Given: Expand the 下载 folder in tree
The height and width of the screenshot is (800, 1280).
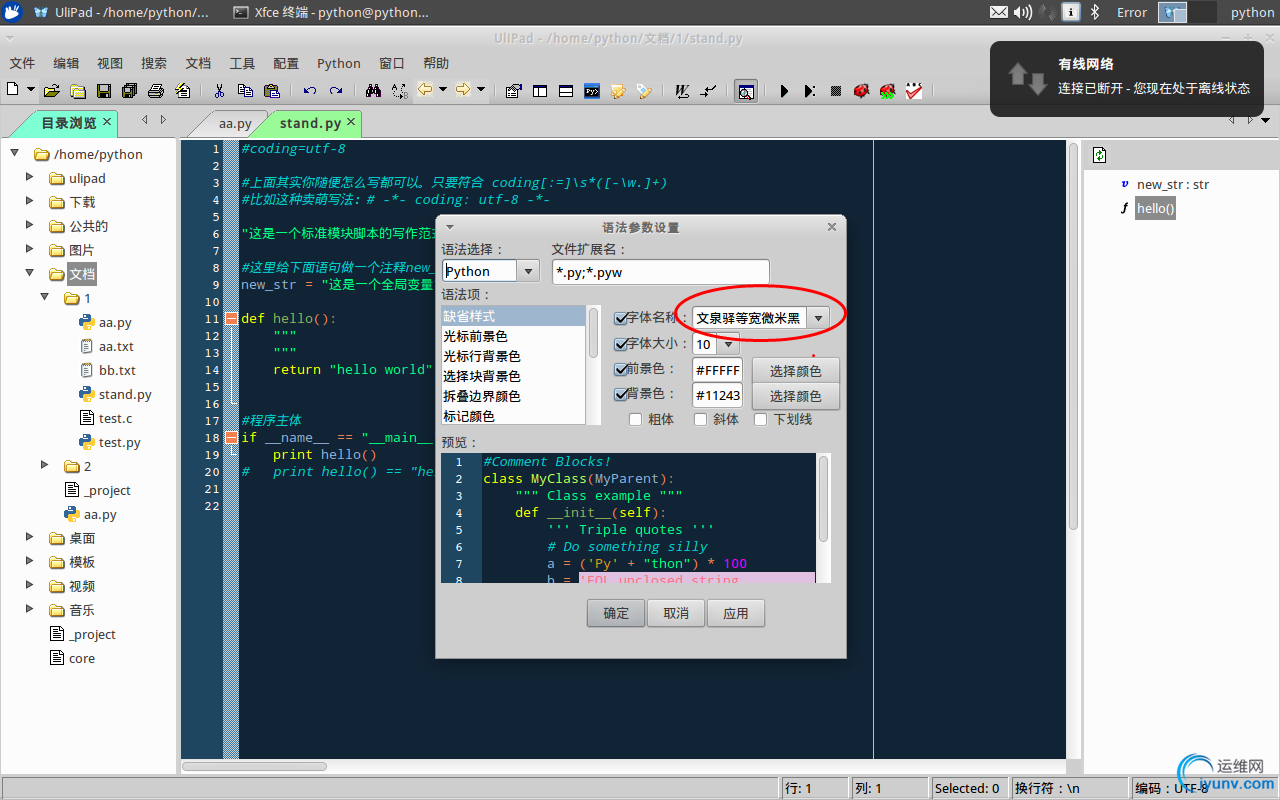Looking at the screenshot, I should tap(31, 202).
